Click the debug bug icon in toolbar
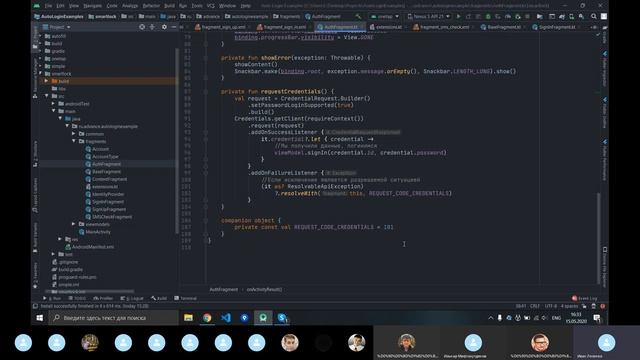 coord(488,16)
